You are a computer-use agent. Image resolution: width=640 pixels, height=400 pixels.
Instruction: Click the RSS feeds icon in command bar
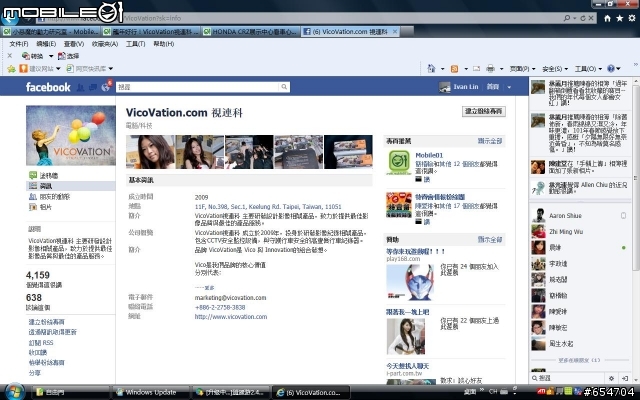[454, 69]
